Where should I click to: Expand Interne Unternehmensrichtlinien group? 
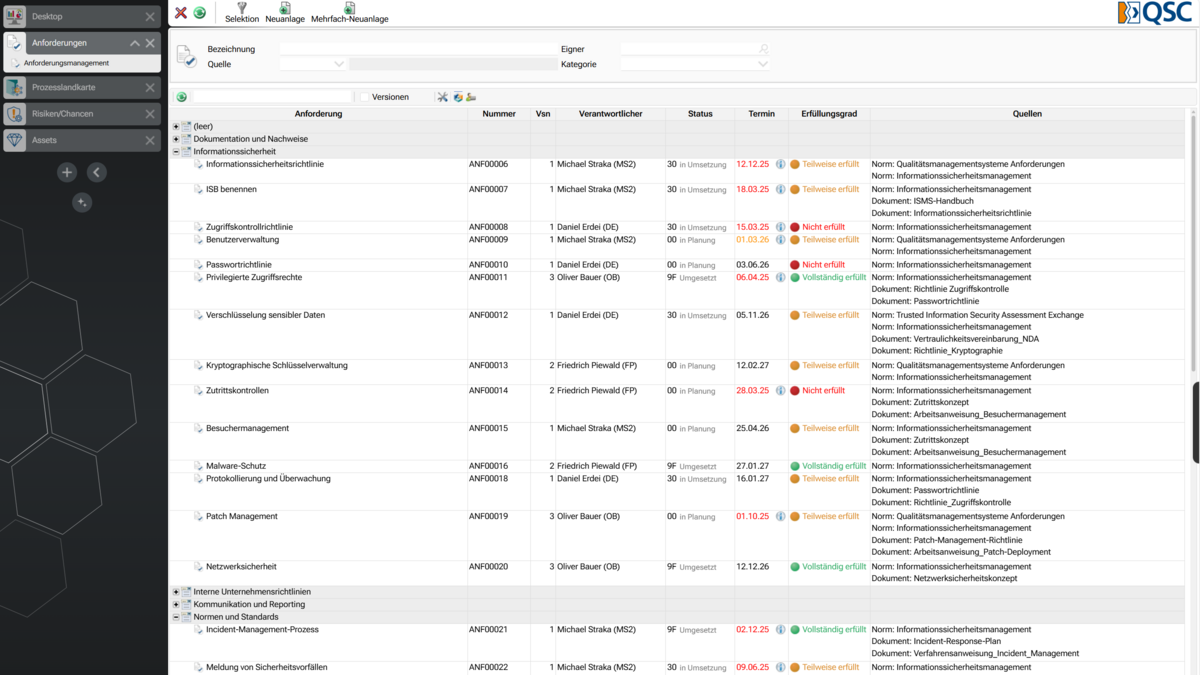(176, 592)
